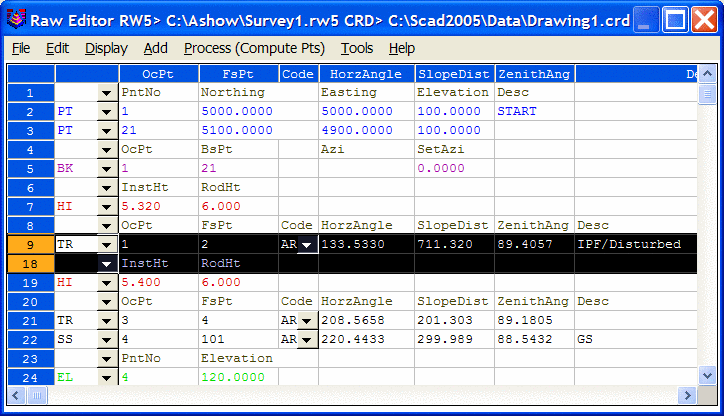
Task: Expand the PT type dropdown in row 3
Action: (x=107, y=131)
